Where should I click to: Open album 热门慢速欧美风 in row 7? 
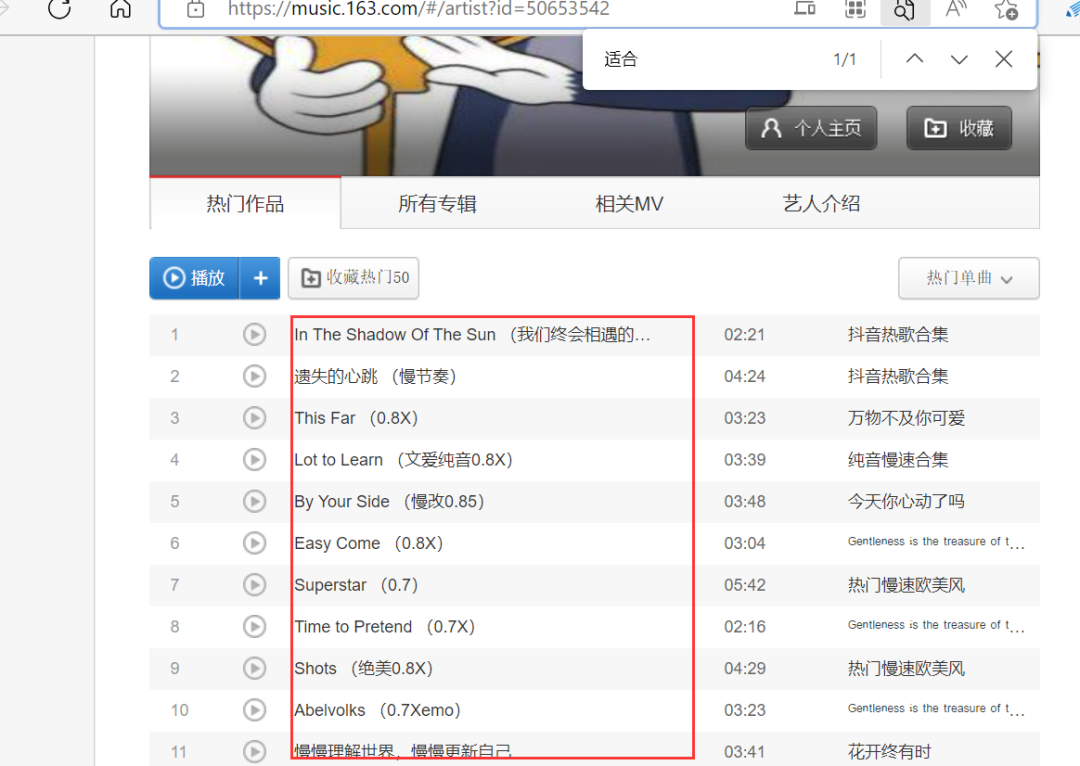click(x=906, y=585)
